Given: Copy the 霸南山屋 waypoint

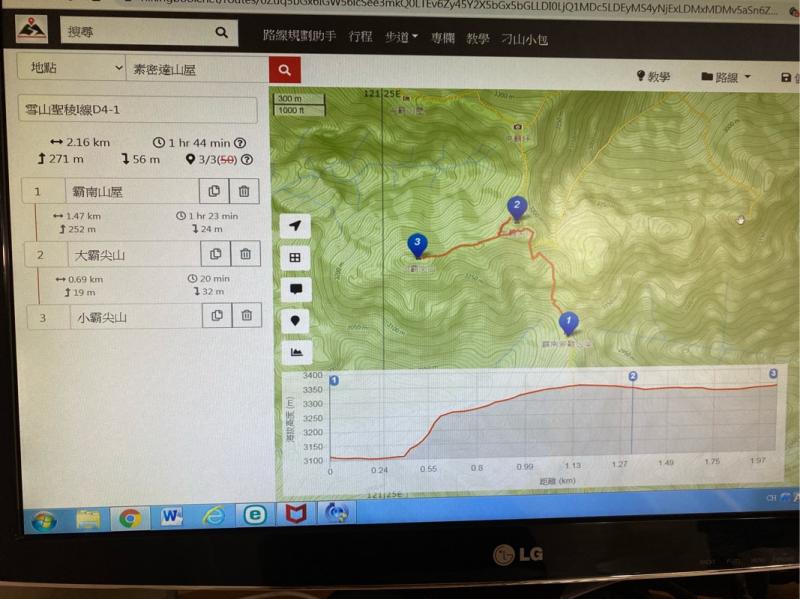Looking at the screenshot, I should 214,191.
